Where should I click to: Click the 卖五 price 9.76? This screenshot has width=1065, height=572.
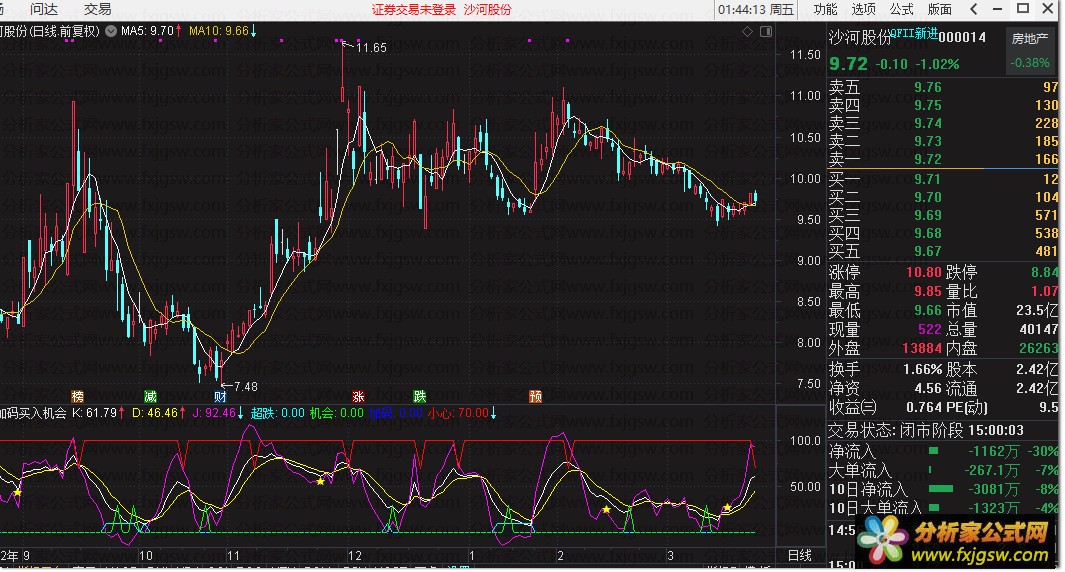(x=928, y=88)
